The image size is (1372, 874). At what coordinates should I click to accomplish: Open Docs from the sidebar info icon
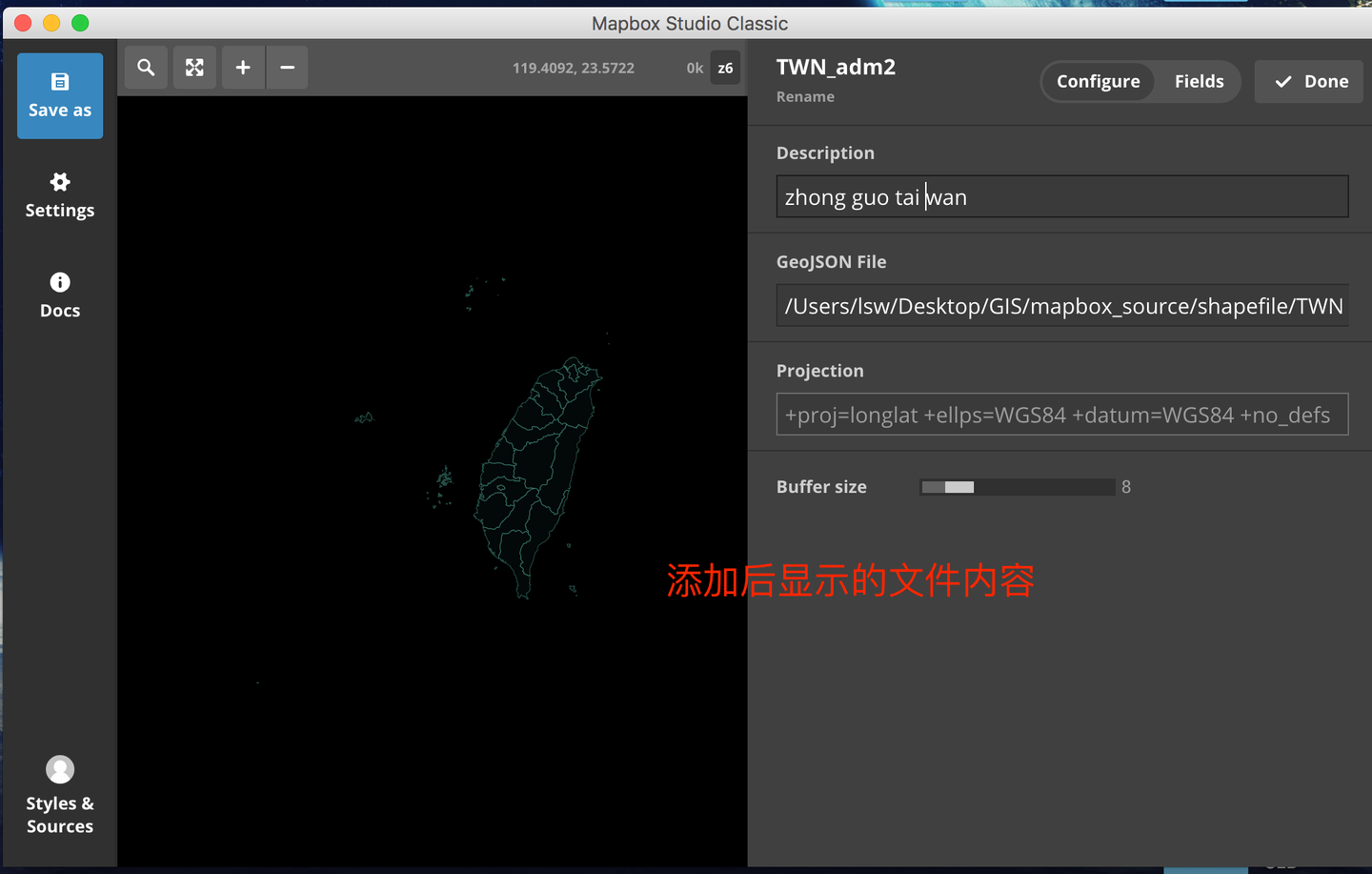tap(59, 294)
